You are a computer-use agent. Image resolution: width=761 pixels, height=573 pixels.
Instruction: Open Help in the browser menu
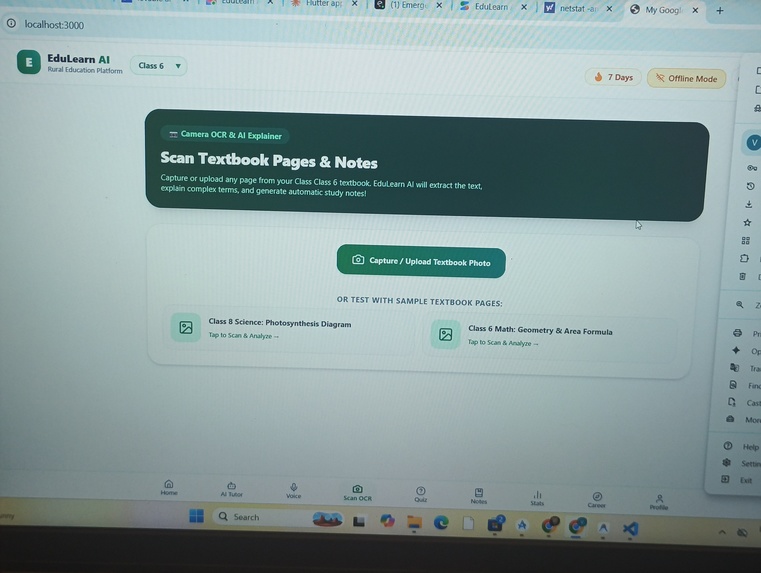740,446
